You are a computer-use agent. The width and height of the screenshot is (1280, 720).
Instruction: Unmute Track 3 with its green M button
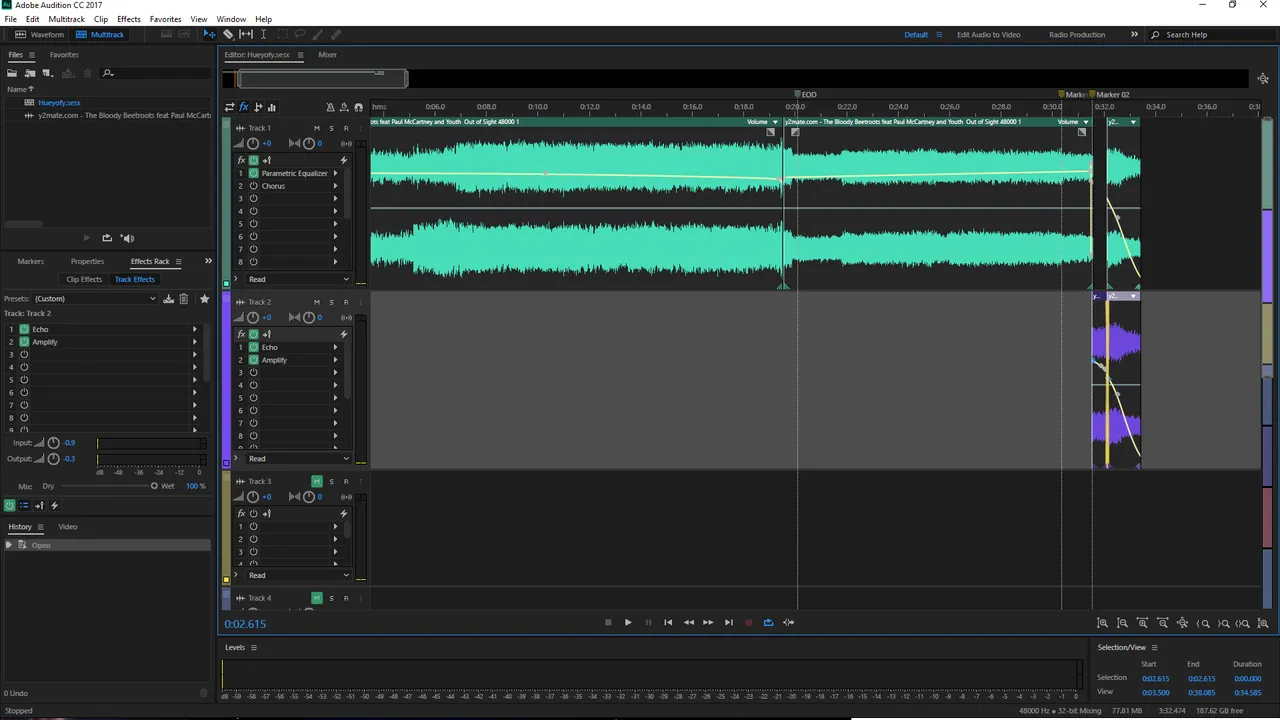(317, 481)
